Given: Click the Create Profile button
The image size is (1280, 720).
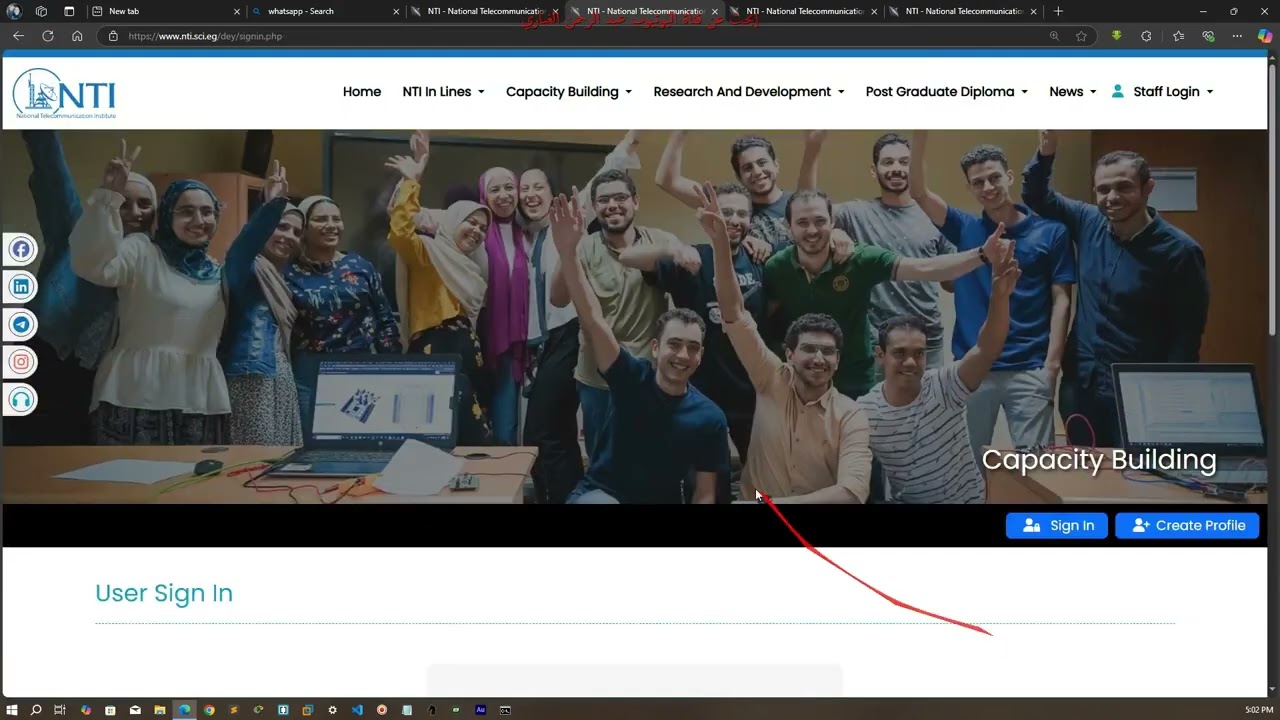Looking at the screenshot, I should click(1187, 526).
